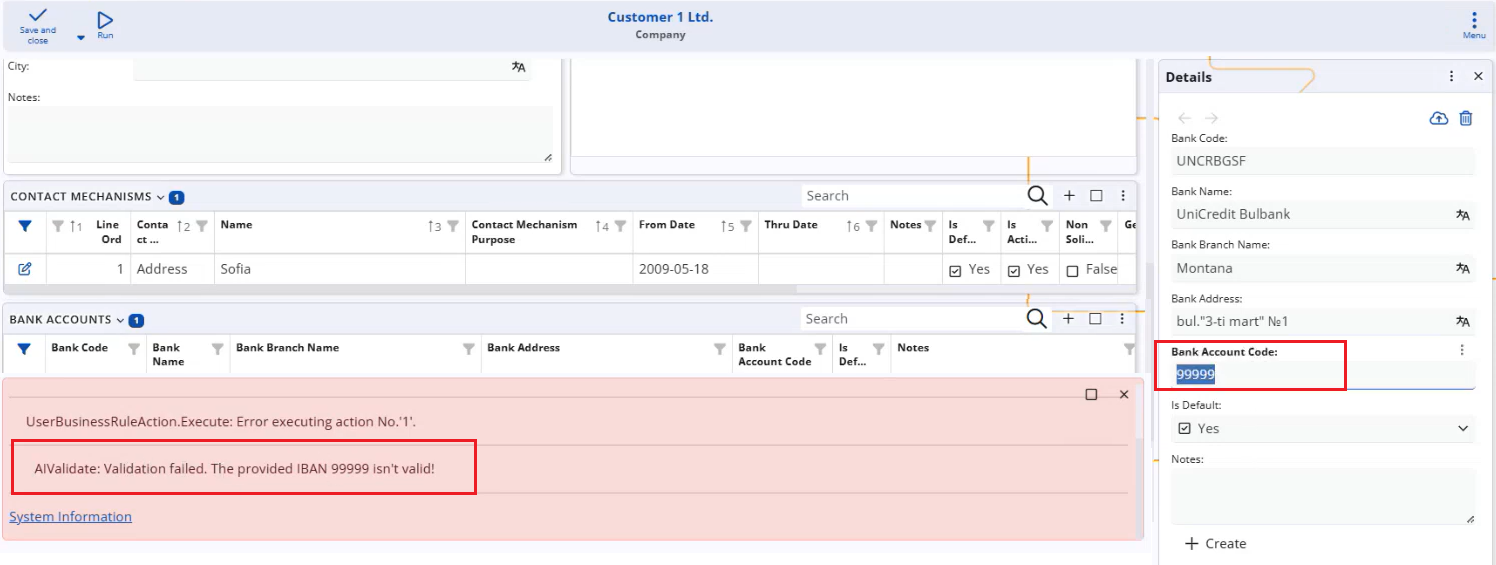The height and width of the screenshot is (565, 1496).
Task: Click the search magnifier in Bank Accounts
Action: (1037, 319)
